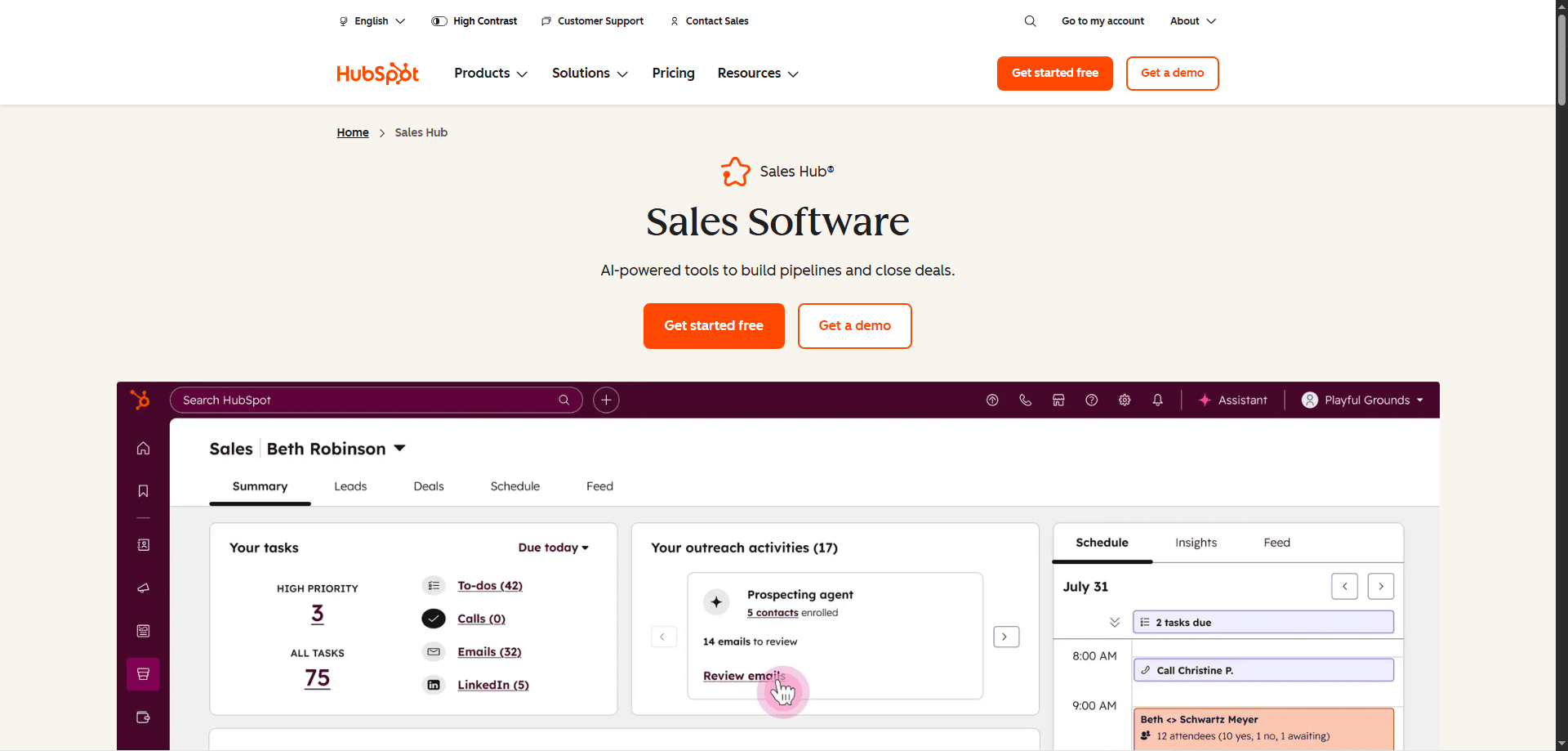The image size is (1568, 751).
Task: Open the Call Christine P. event
Action: tap(1263, 670)
